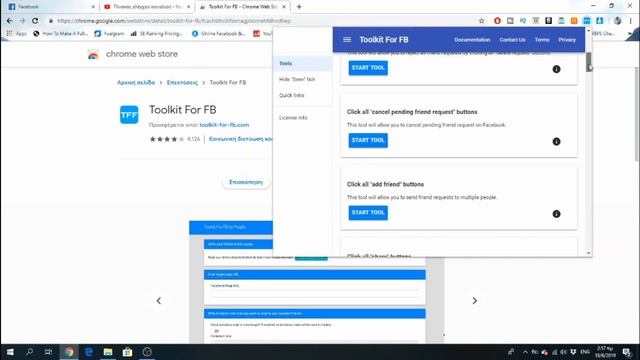Click the Επεκτάσεις breadcrumb link

[182, 82]
